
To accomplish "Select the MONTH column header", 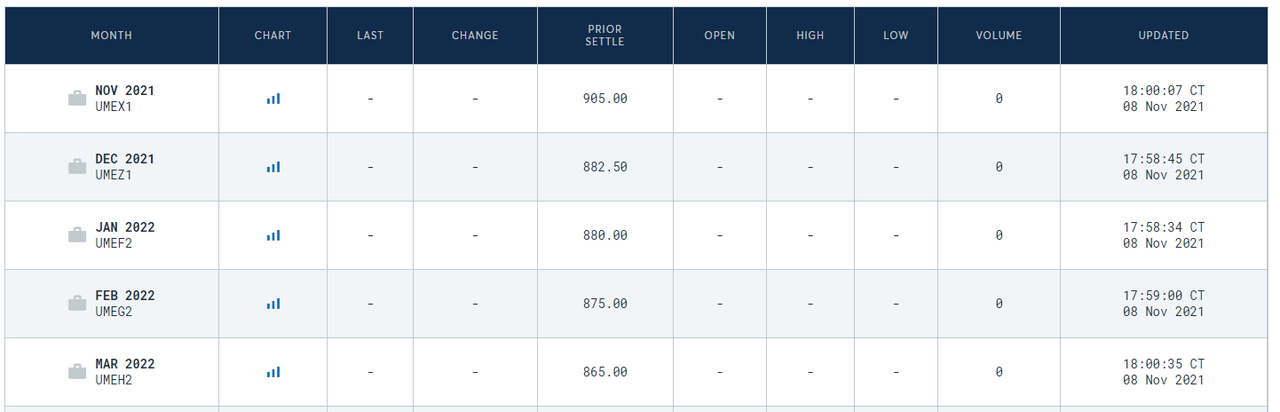I will [112, 35].
